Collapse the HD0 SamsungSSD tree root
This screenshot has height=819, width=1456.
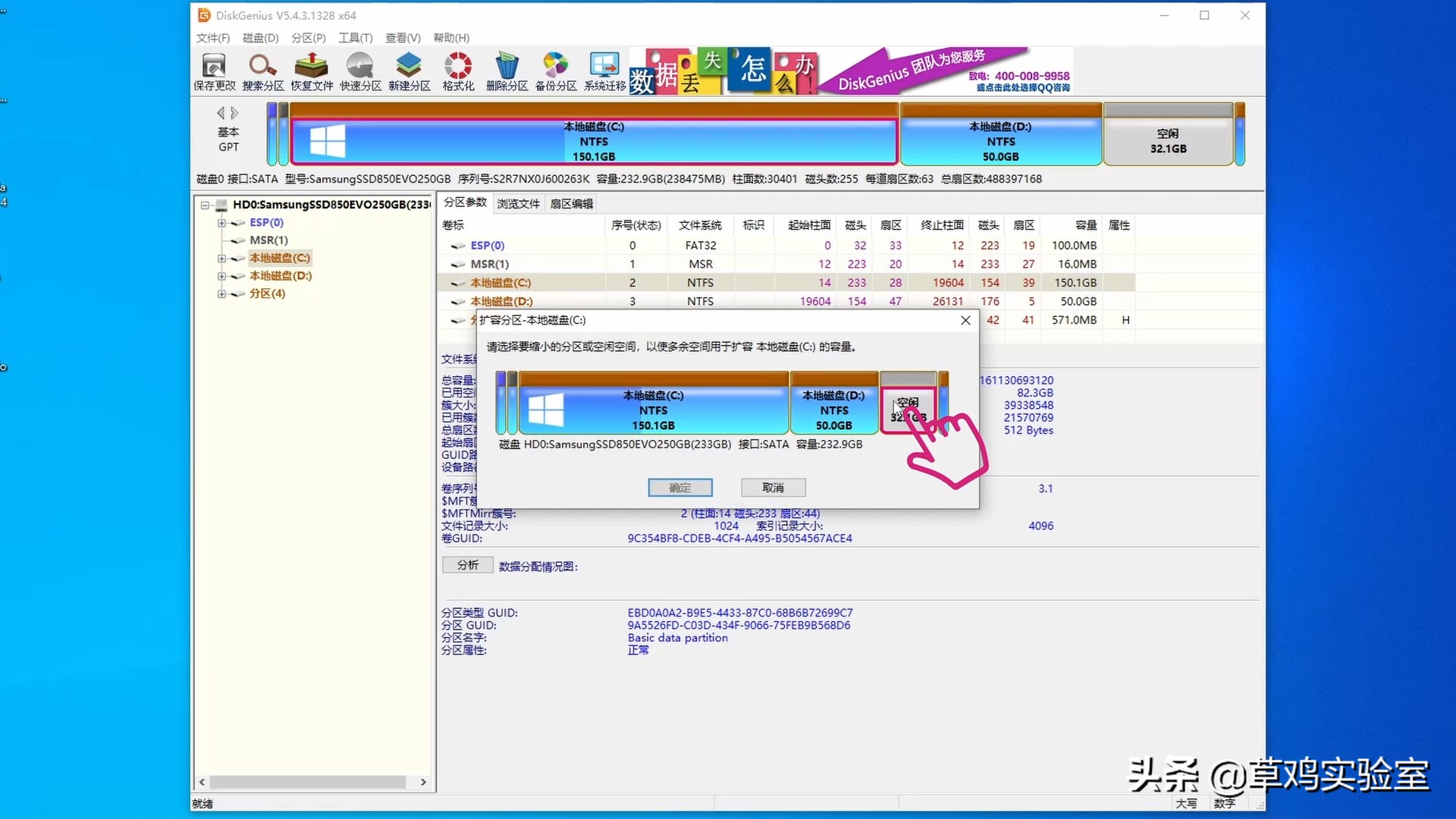coord(205,205)
